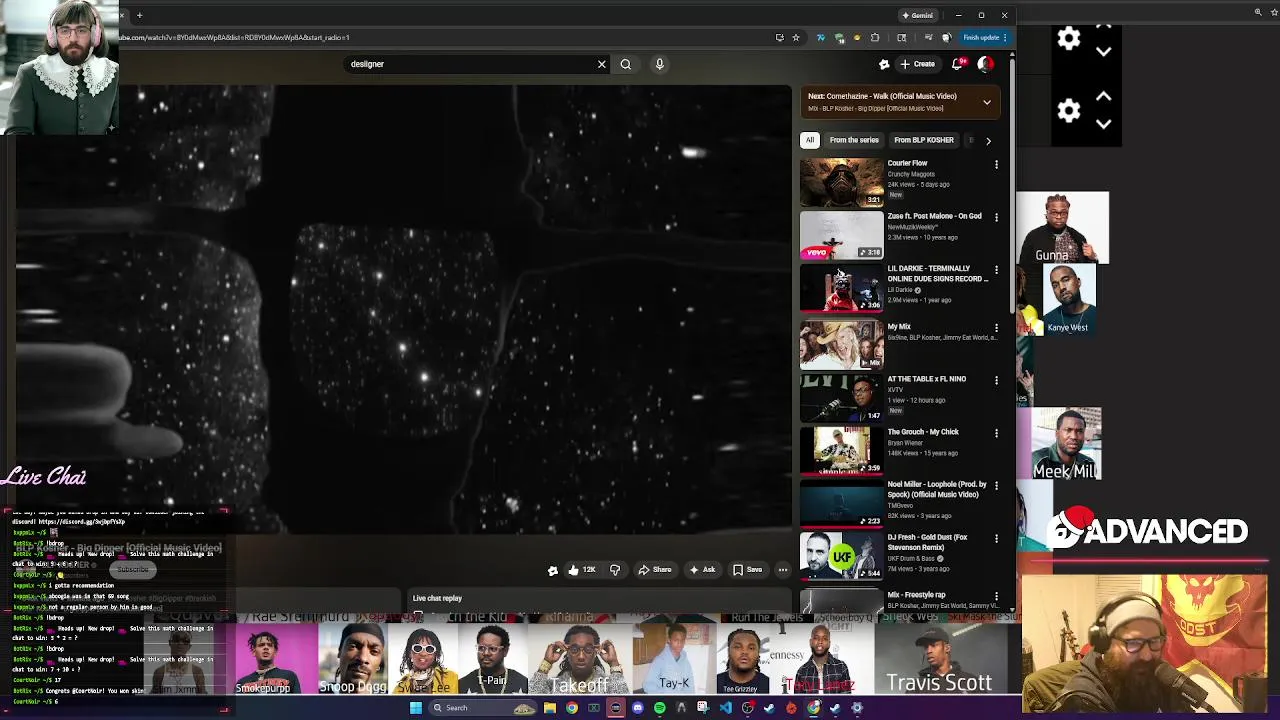Open the options menu for 'DJ Fresh - Gold Dust'
The image size is (1280, 720).
click(996, 539)
